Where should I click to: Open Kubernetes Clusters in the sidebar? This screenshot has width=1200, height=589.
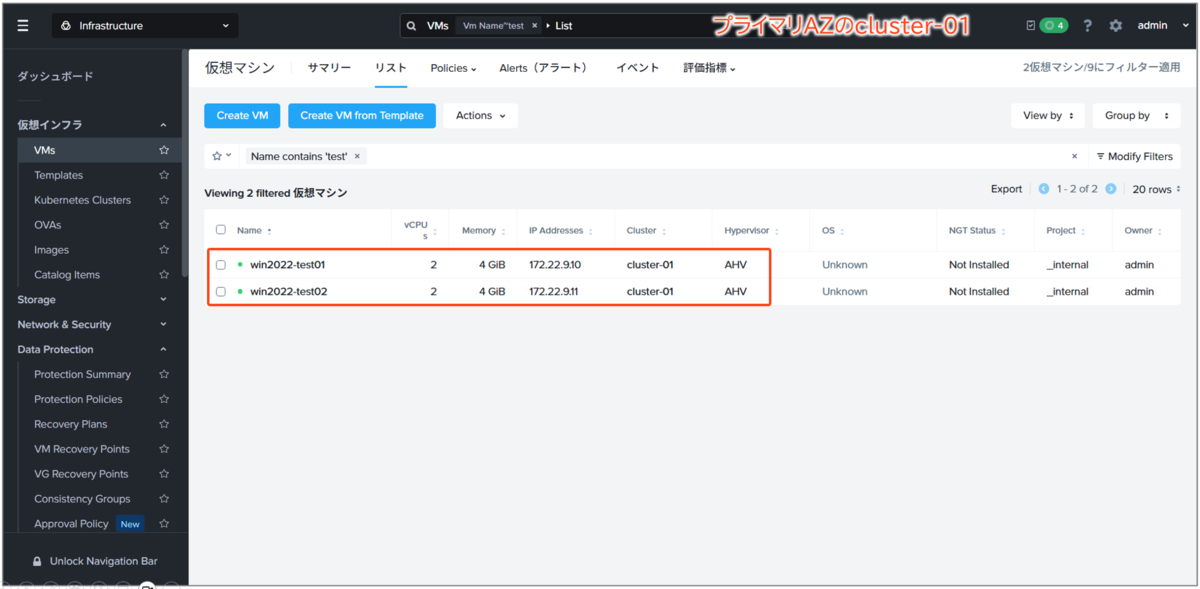[x=82, y=200]
